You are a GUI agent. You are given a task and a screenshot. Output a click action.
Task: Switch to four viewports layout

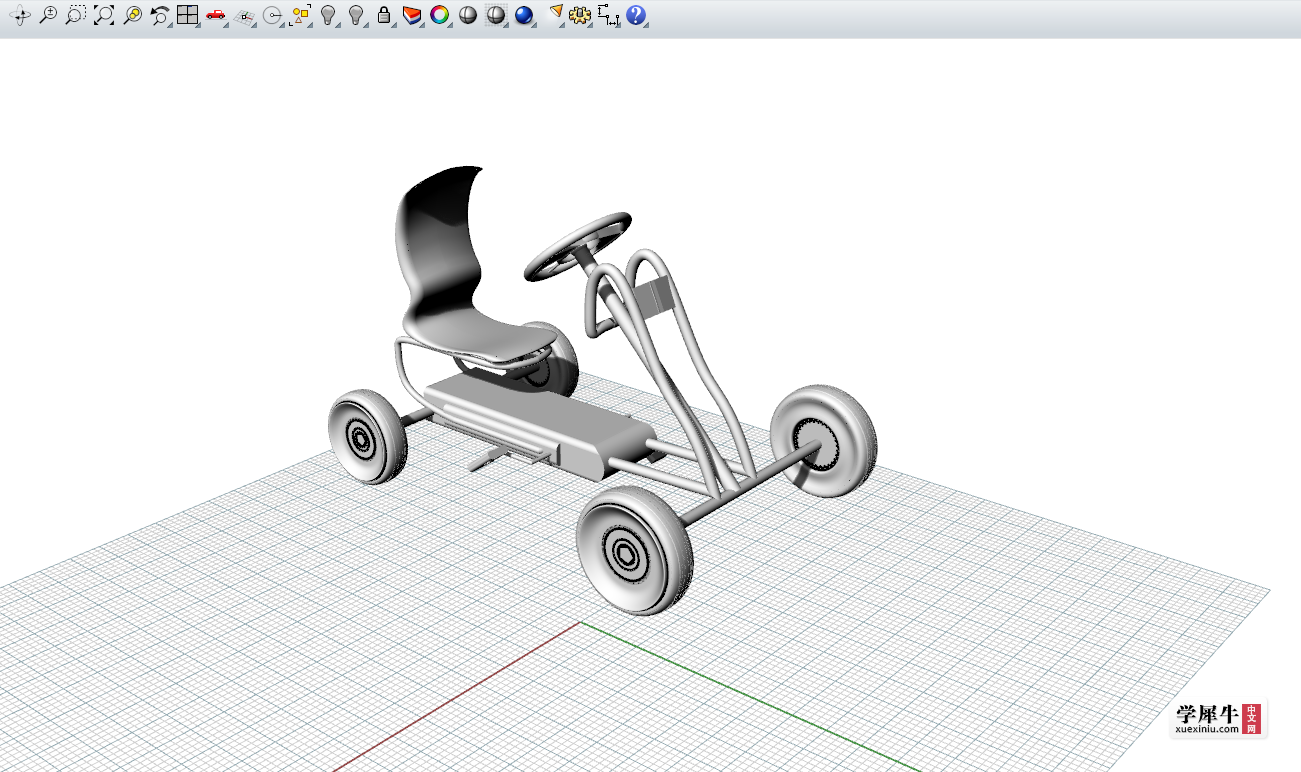(187, 15)
